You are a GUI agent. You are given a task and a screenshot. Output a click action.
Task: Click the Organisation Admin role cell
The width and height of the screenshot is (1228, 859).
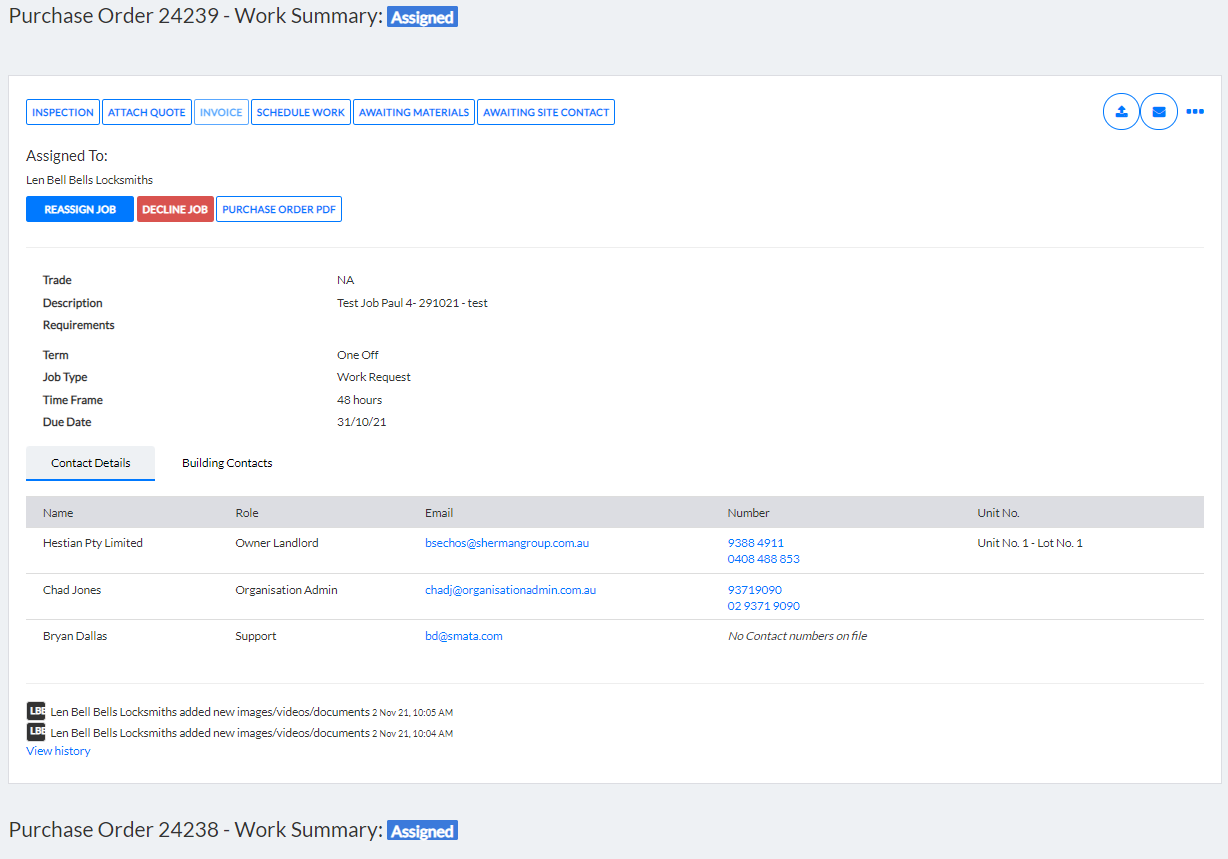pyautogui.click(x=287, y=590)
